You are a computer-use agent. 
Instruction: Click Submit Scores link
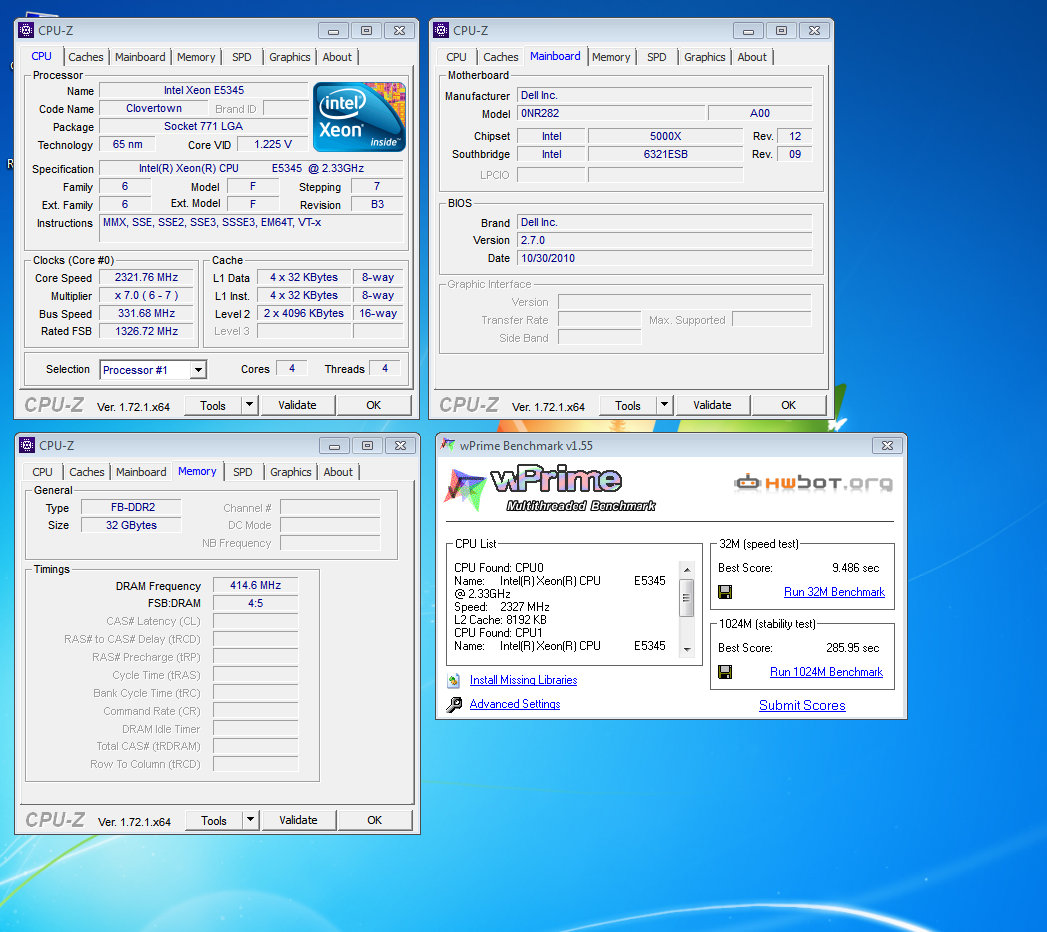[802, 706]
